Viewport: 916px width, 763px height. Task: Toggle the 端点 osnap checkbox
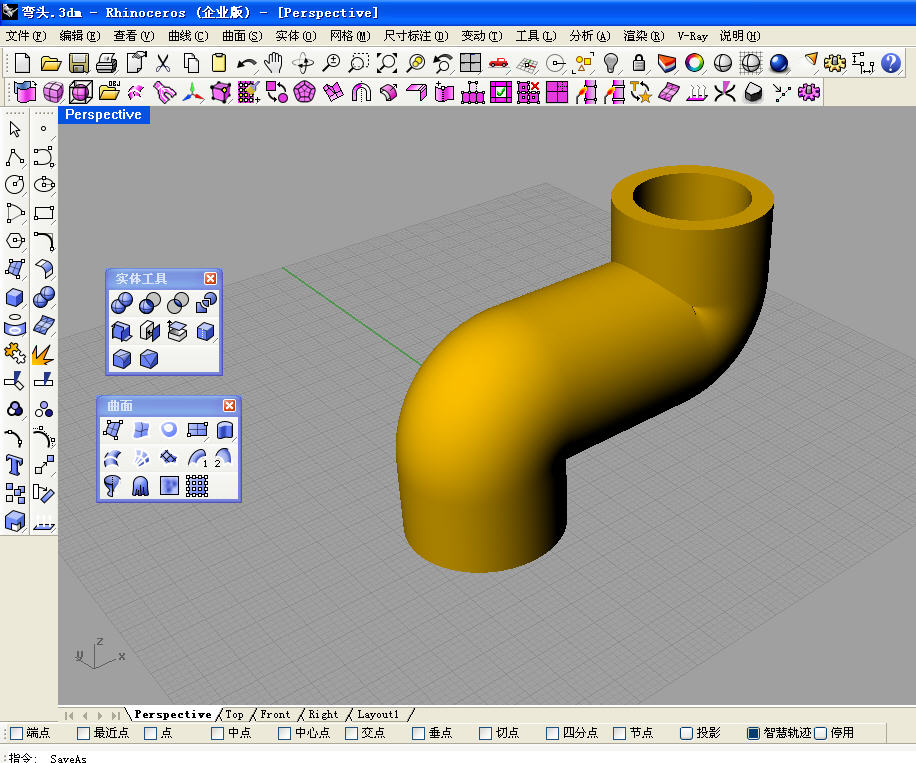(x=17, y=733)
